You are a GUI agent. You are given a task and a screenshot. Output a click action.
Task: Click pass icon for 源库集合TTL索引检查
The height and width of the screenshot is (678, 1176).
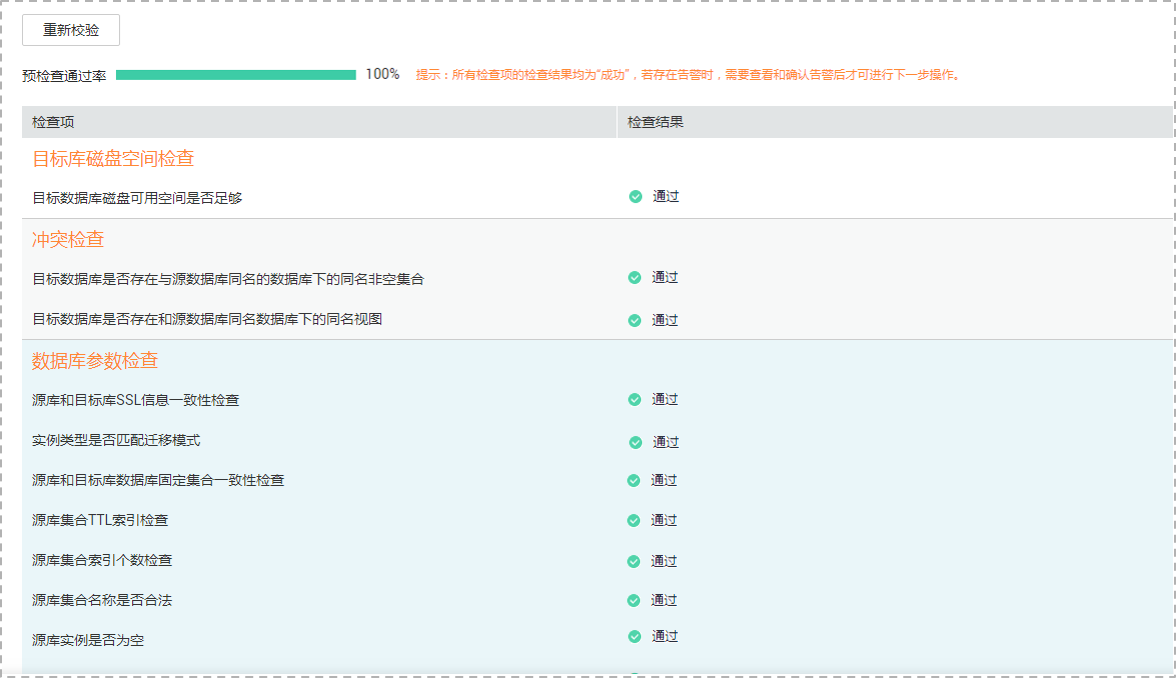coord(633,520)
